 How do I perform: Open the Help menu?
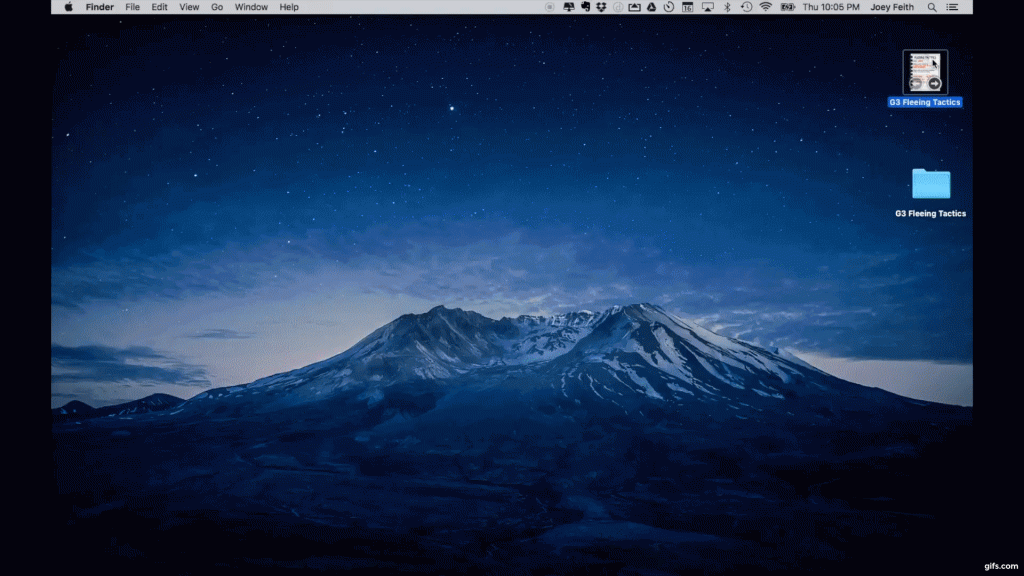[x=289, y=7]
